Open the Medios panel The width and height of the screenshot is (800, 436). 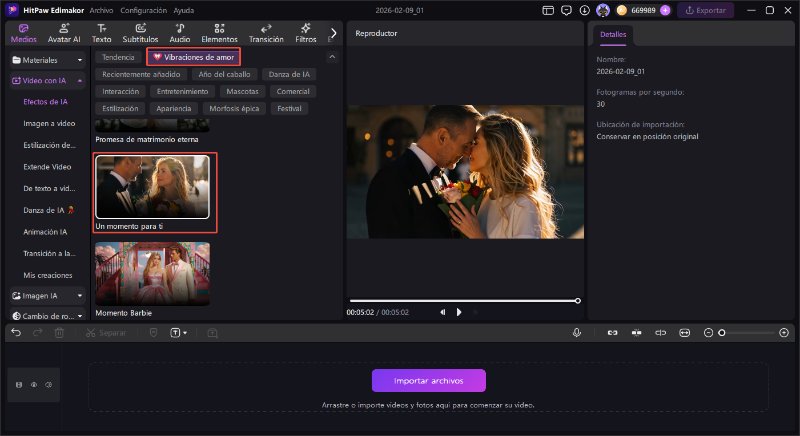23,33
